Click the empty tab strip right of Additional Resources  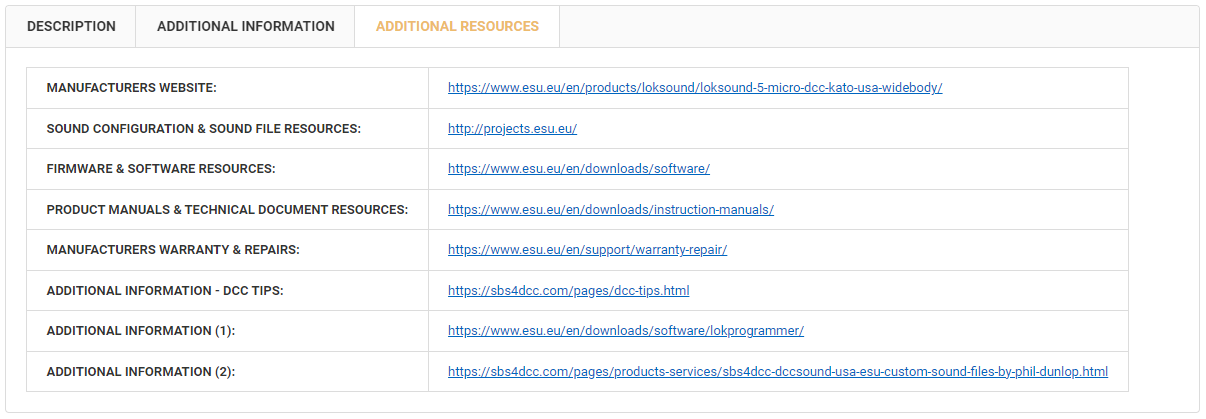879,27
